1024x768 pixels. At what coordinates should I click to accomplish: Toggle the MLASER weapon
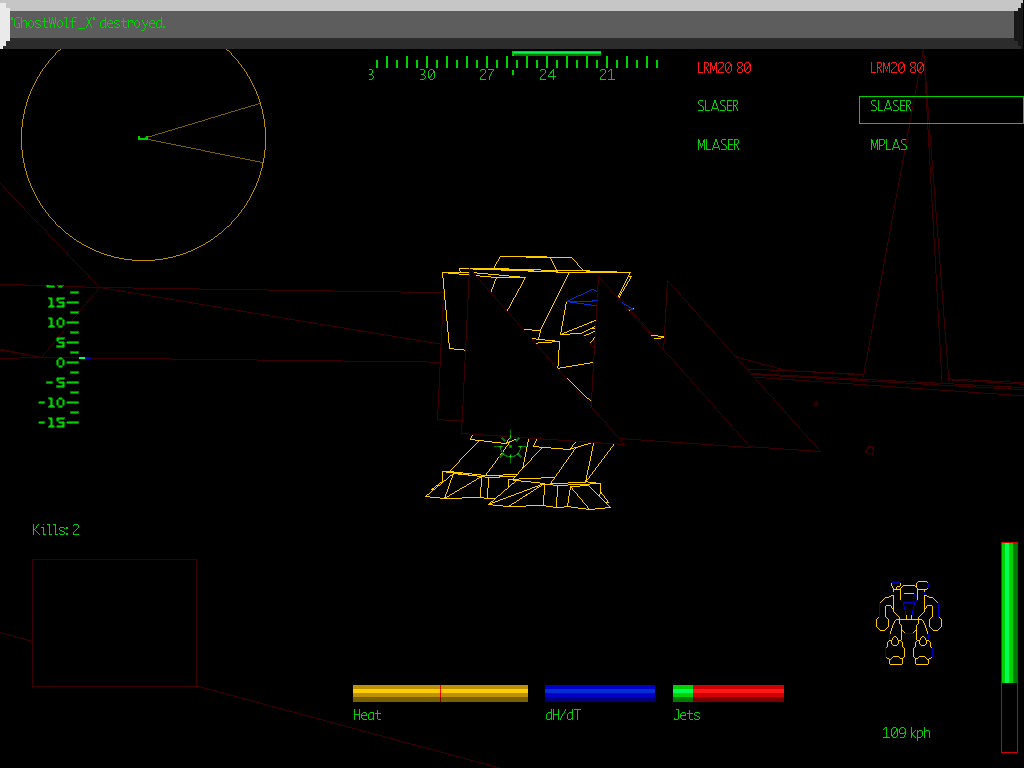(x=718, y=145)
